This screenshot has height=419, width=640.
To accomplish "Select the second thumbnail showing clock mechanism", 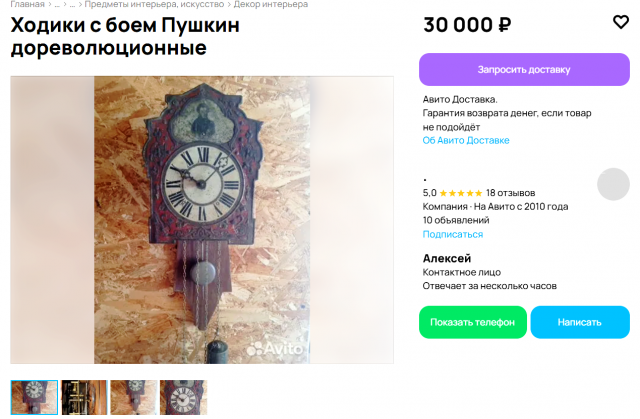I will tap(84, 396).
